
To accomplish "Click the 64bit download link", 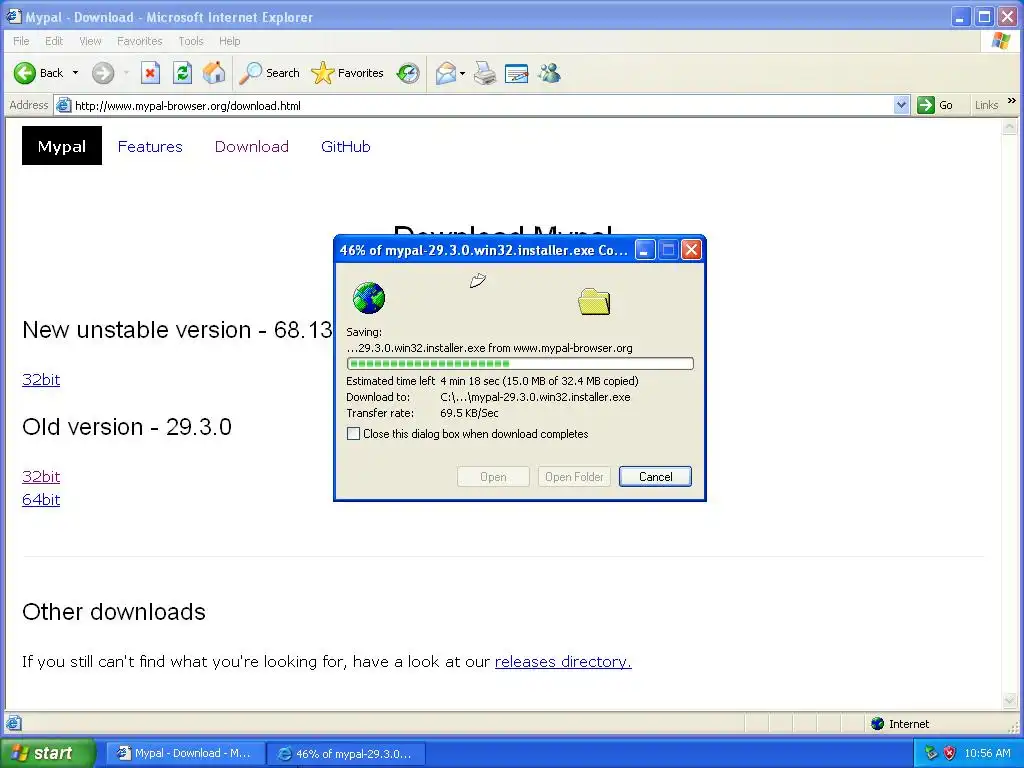I will 41,500.
